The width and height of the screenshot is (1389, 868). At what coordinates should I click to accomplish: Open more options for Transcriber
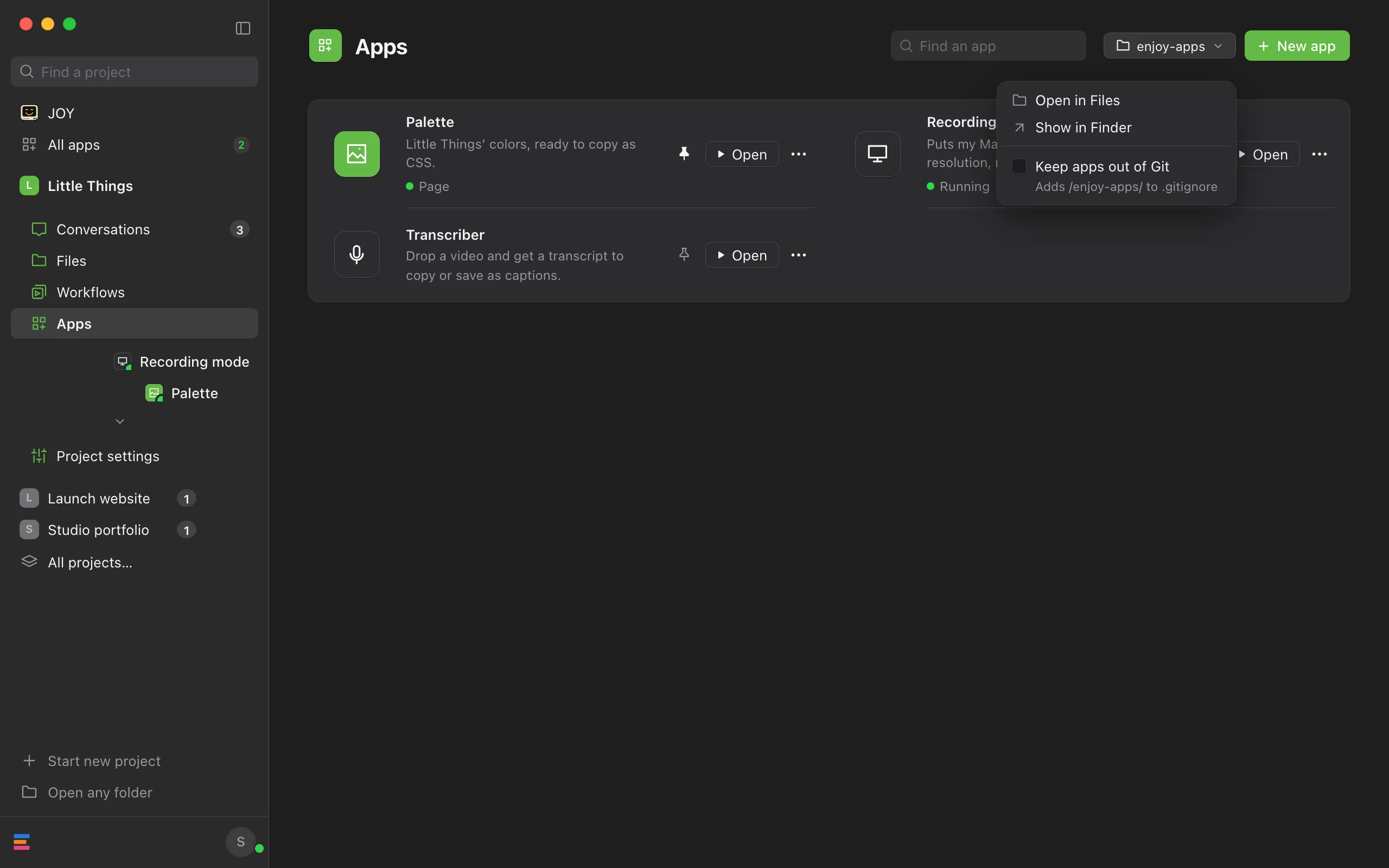click(798, 255)
